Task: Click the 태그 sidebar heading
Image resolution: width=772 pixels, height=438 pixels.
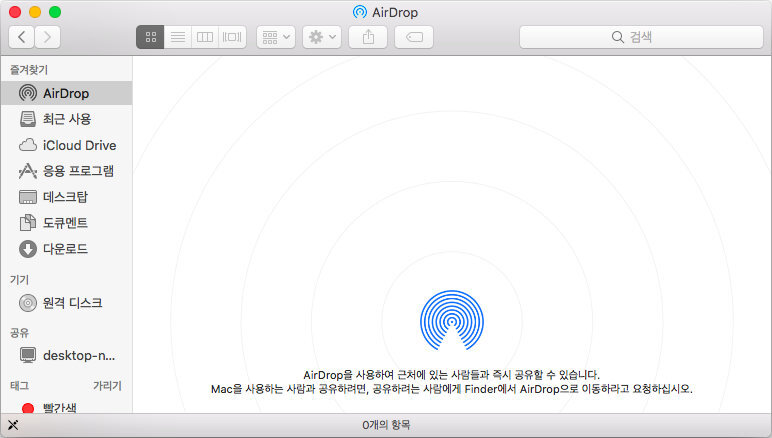Action: coord(19,386)
